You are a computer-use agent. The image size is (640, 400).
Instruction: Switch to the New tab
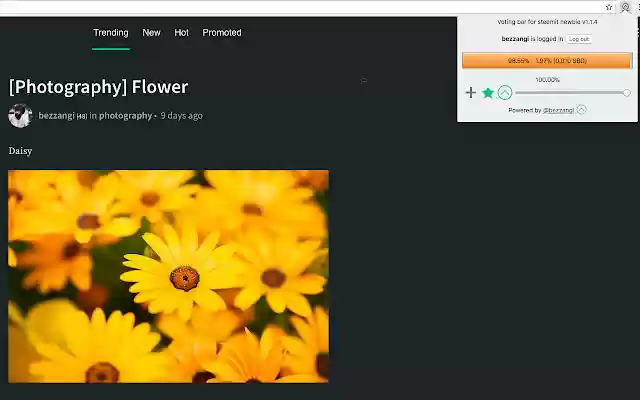click(x=151, y=33)
